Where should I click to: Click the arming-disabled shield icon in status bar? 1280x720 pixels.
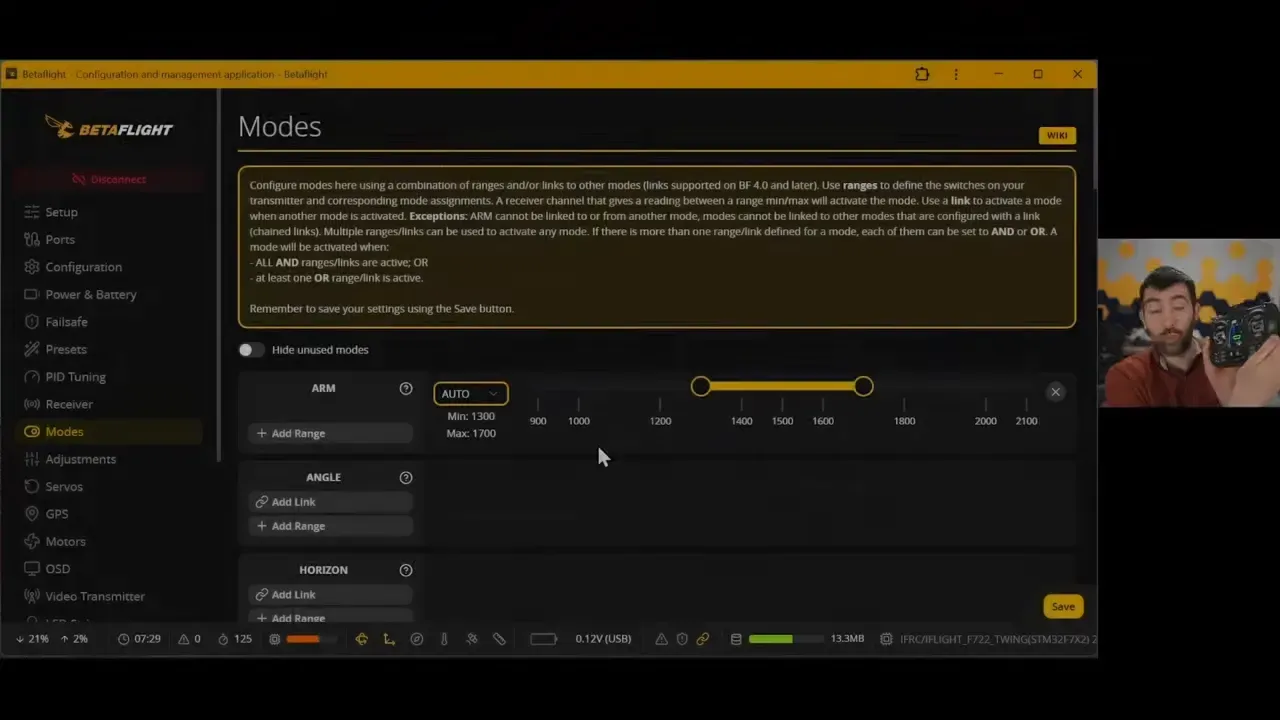[682, 639]
